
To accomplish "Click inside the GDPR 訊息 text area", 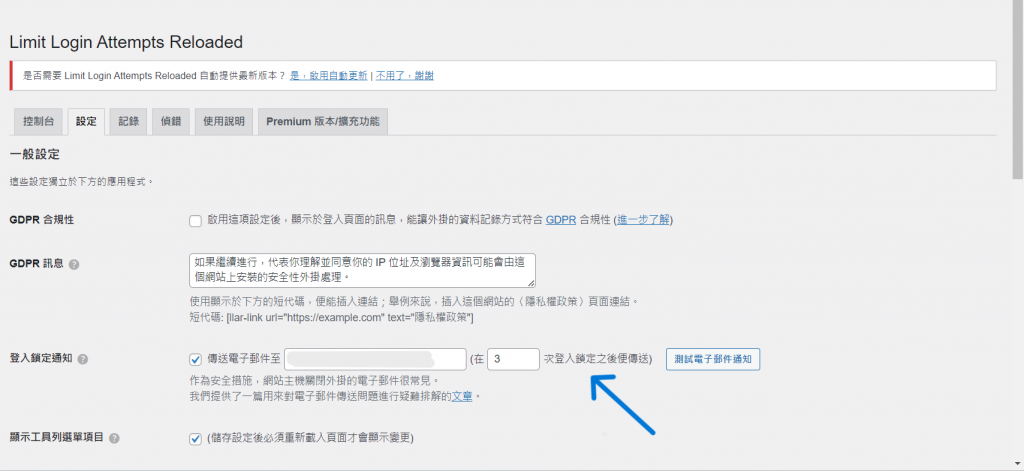I will coord(362,270).
